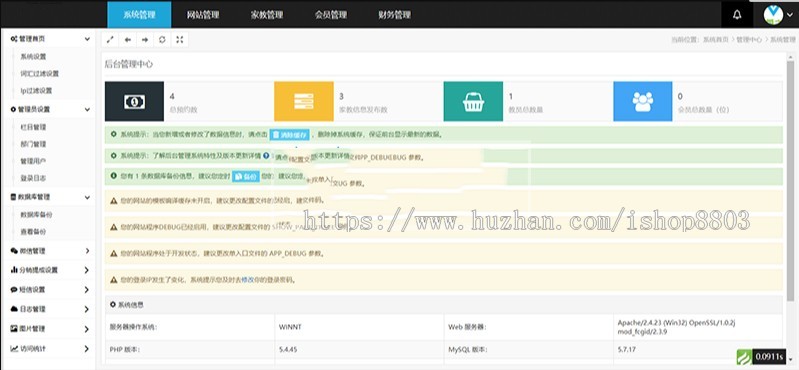Viewport: 799px width, 370px height.
Task: Click the blue 清除缓存 button
Action: point(289,135)
